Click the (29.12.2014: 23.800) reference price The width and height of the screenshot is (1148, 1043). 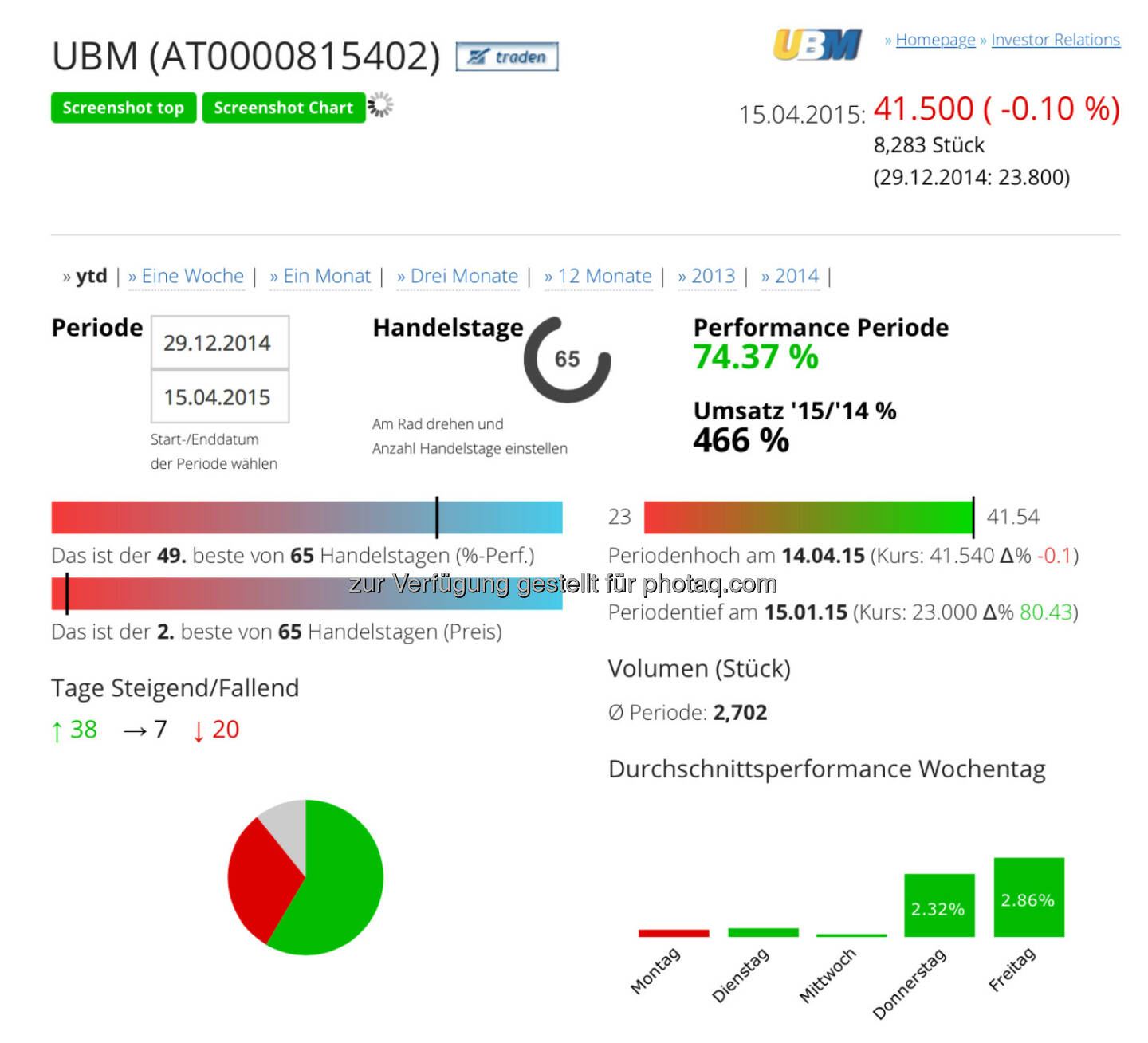[972, 177]
